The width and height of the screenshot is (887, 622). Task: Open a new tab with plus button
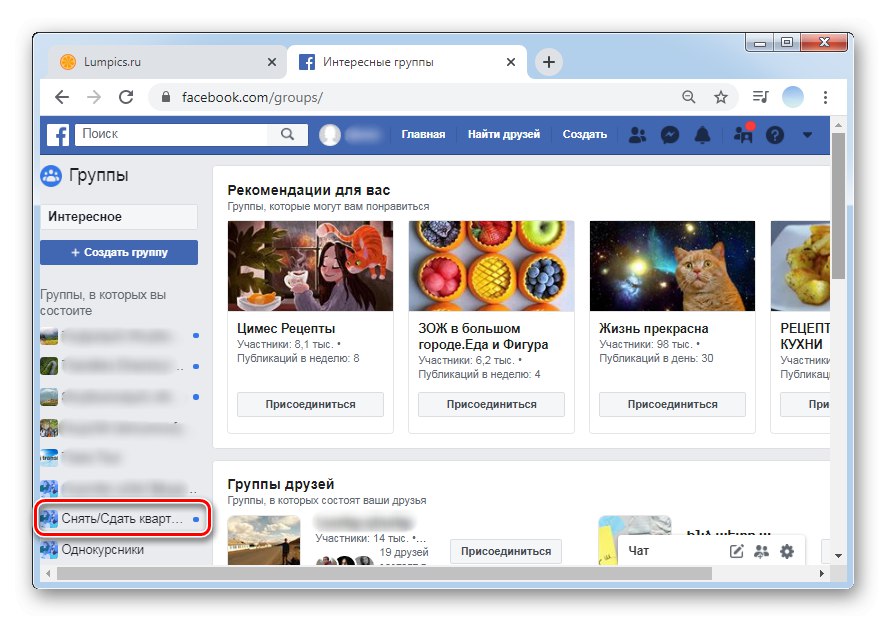(x=549, y=62)
